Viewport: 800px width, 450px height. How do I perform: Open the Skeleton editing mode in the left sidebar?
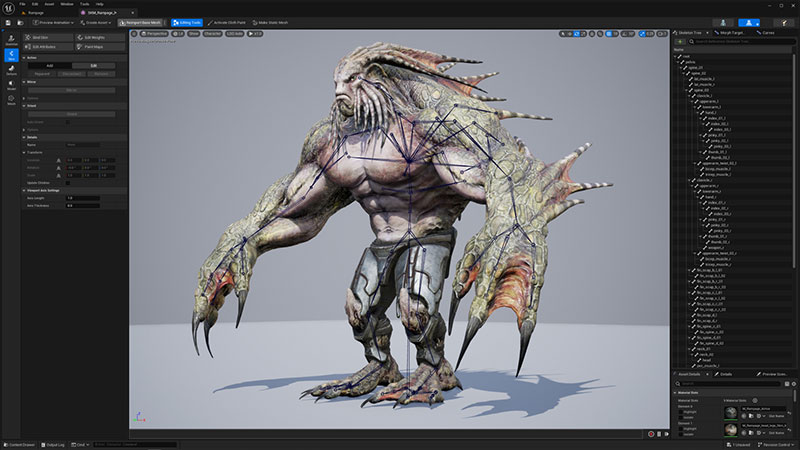[x=11, y=40]
